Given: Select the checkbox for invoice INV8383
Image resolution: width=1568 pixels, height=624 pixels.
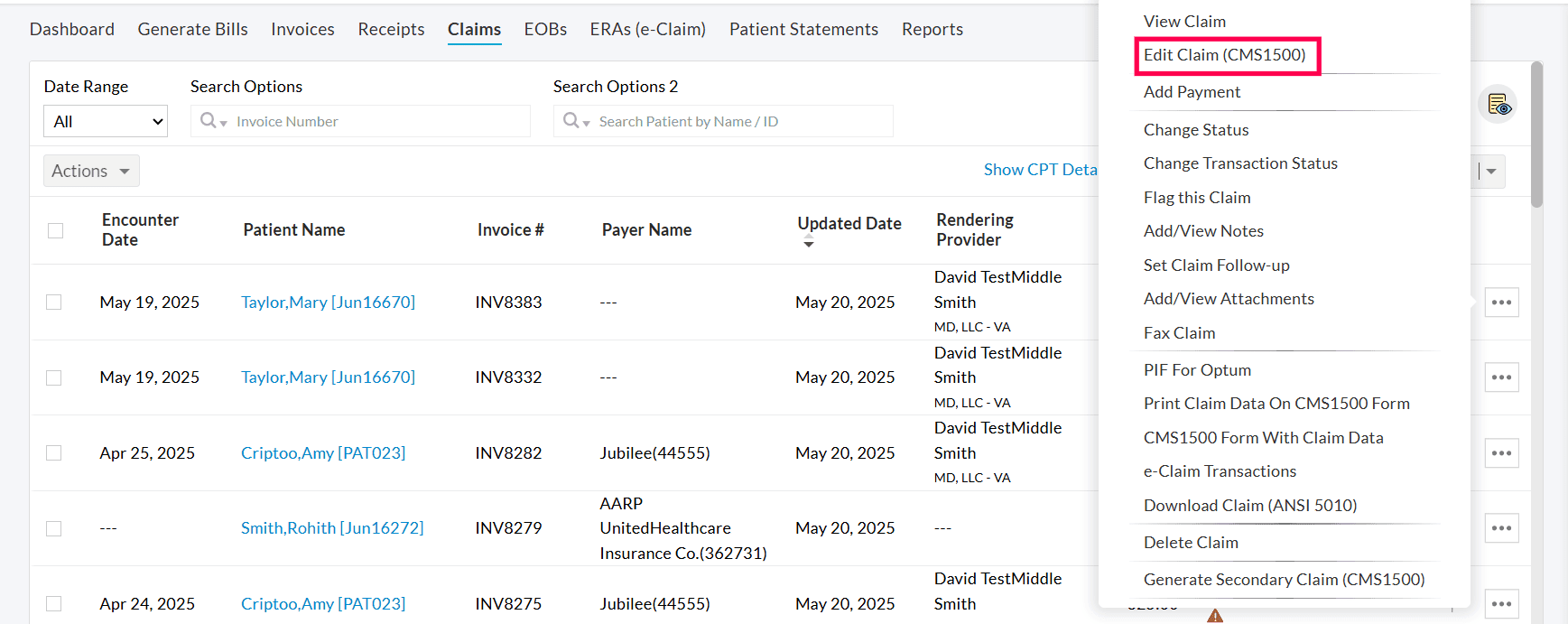Looking at the screenshot, I should tap(54, 303).
